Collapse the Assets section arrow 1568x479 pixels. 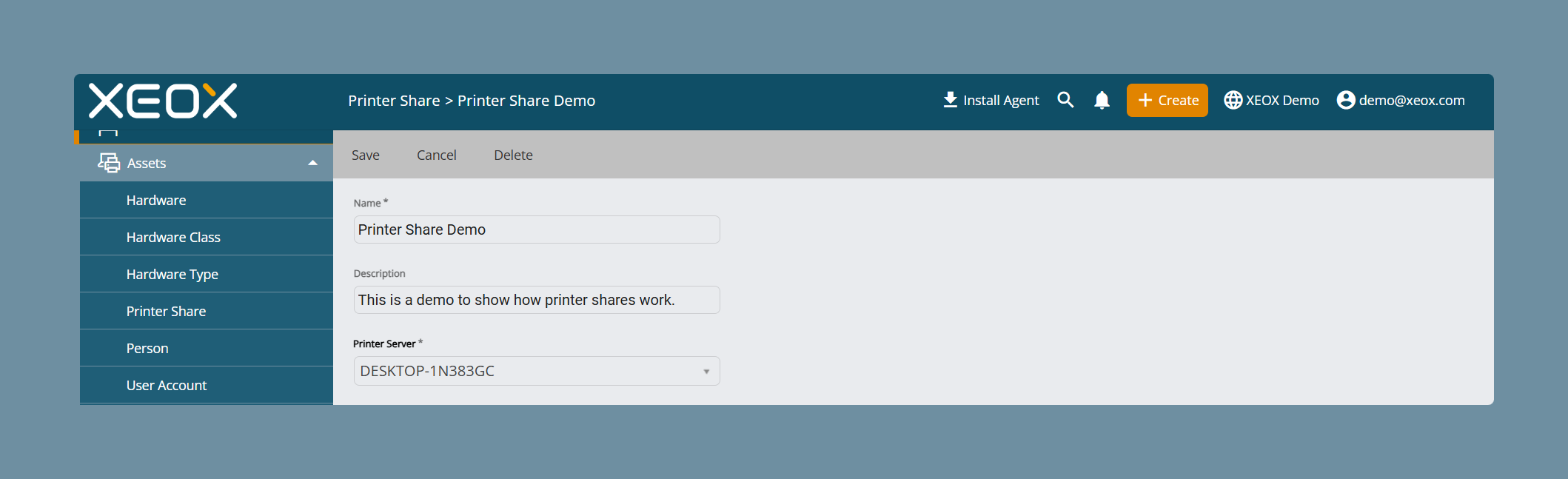click(x=312, y=163)
